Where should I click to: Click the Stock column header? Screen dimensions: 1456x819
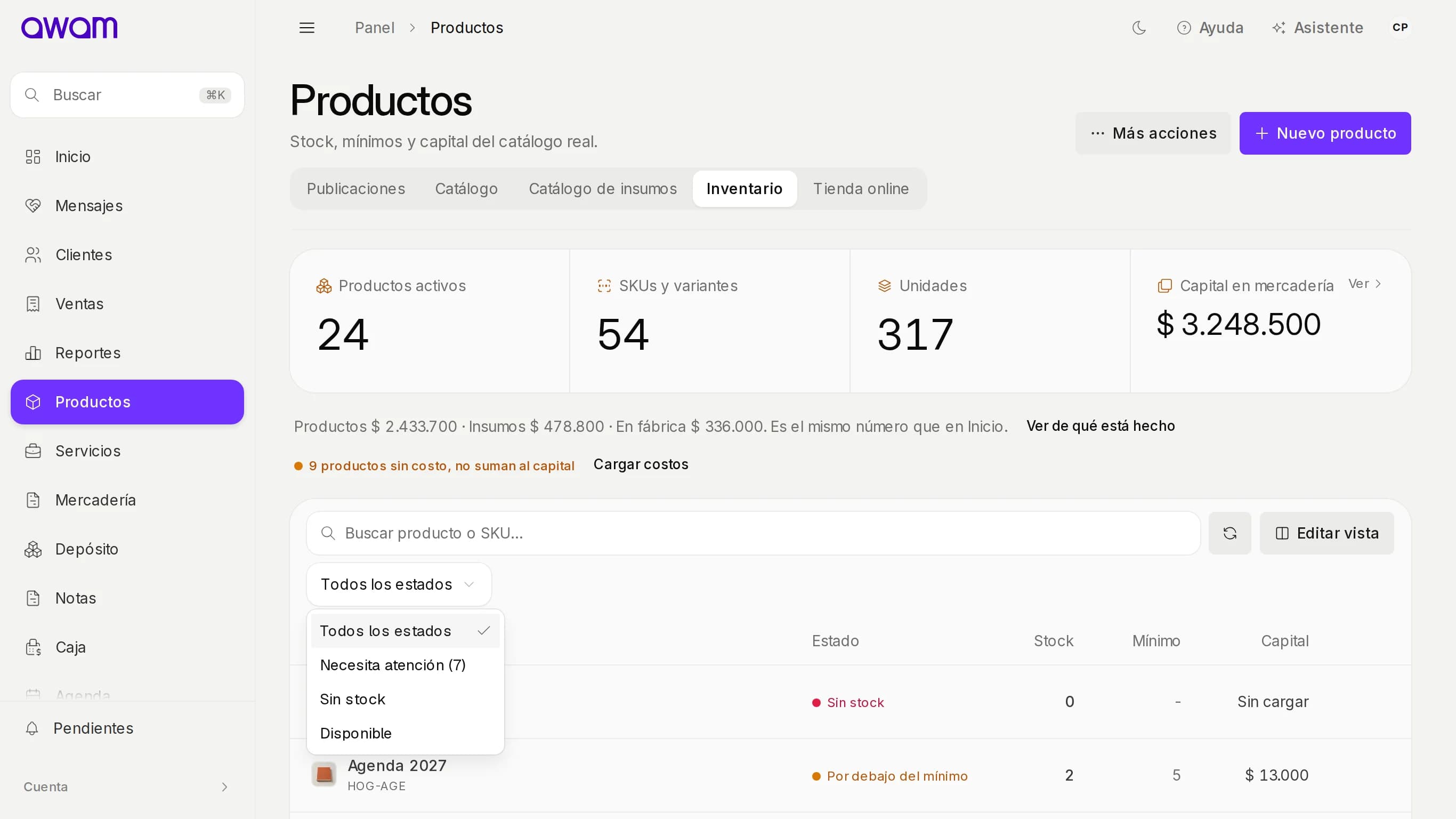pos(1053,641)
